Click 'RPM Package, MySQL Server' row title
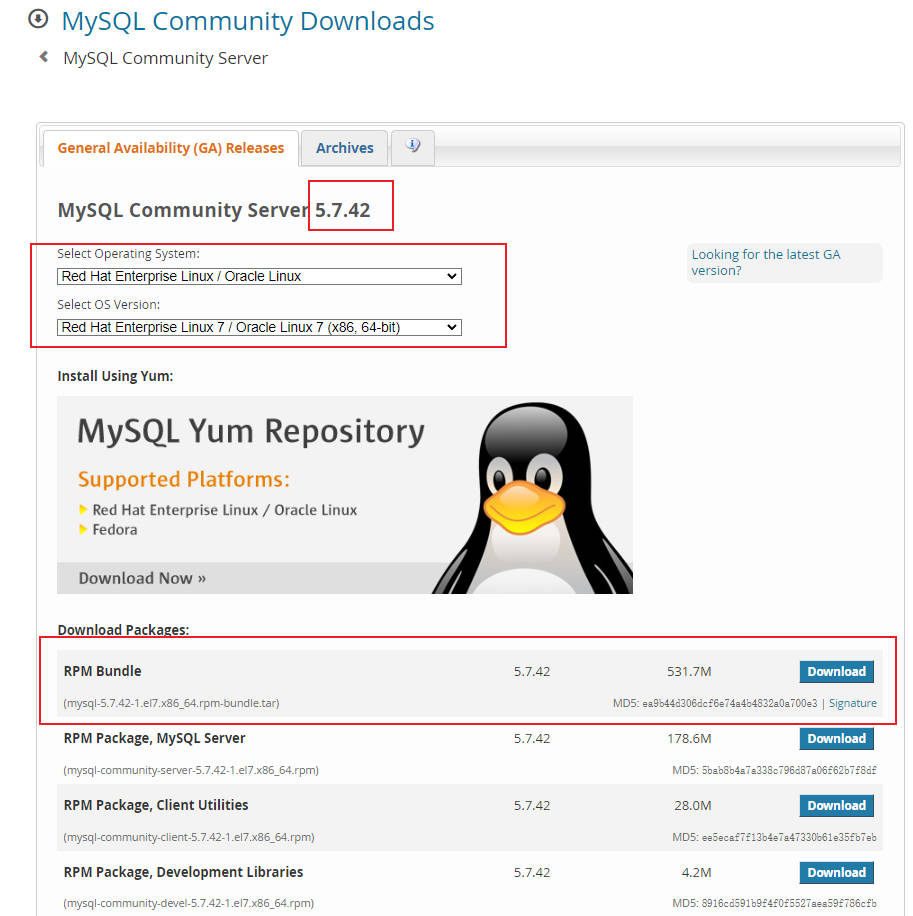Screen dimensions: 913x916 pyautogui.click(x=154, y=738)
